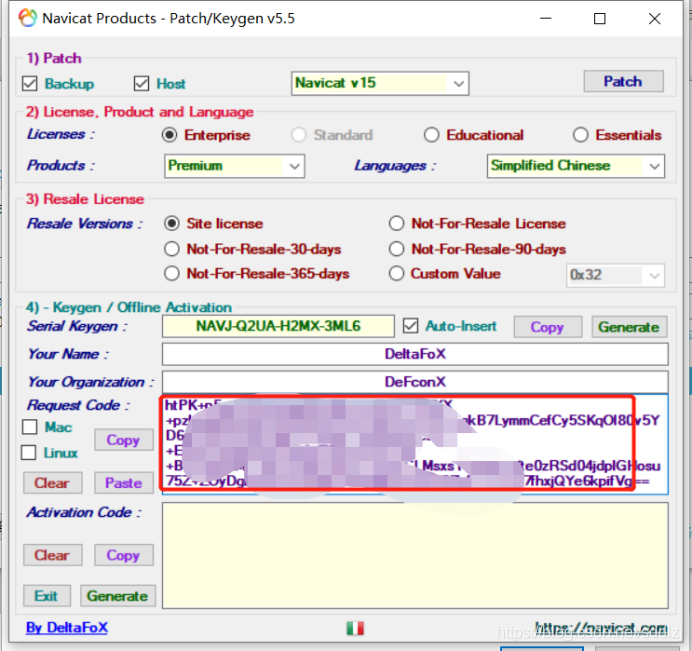Click the Patch button

tap(623, 81)
